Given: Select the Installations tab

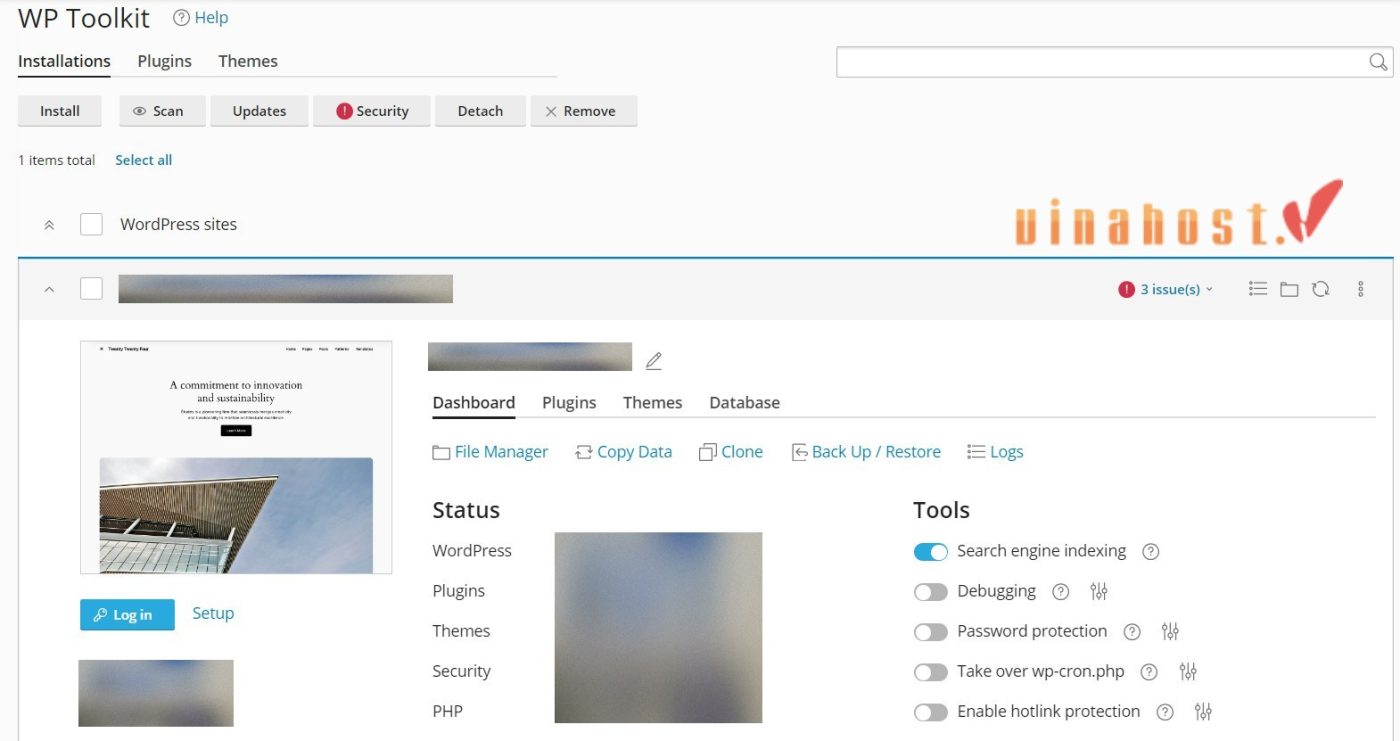Looking at the screenshot, I should pos(64,61).
